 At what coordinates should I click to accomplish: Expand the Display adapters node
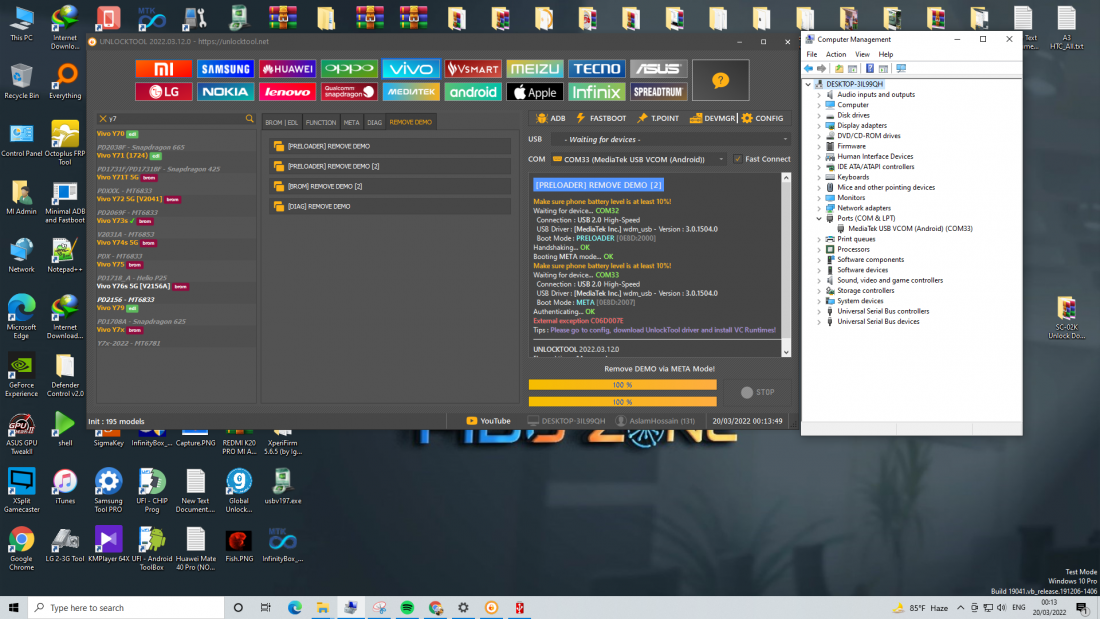(819, 126)
